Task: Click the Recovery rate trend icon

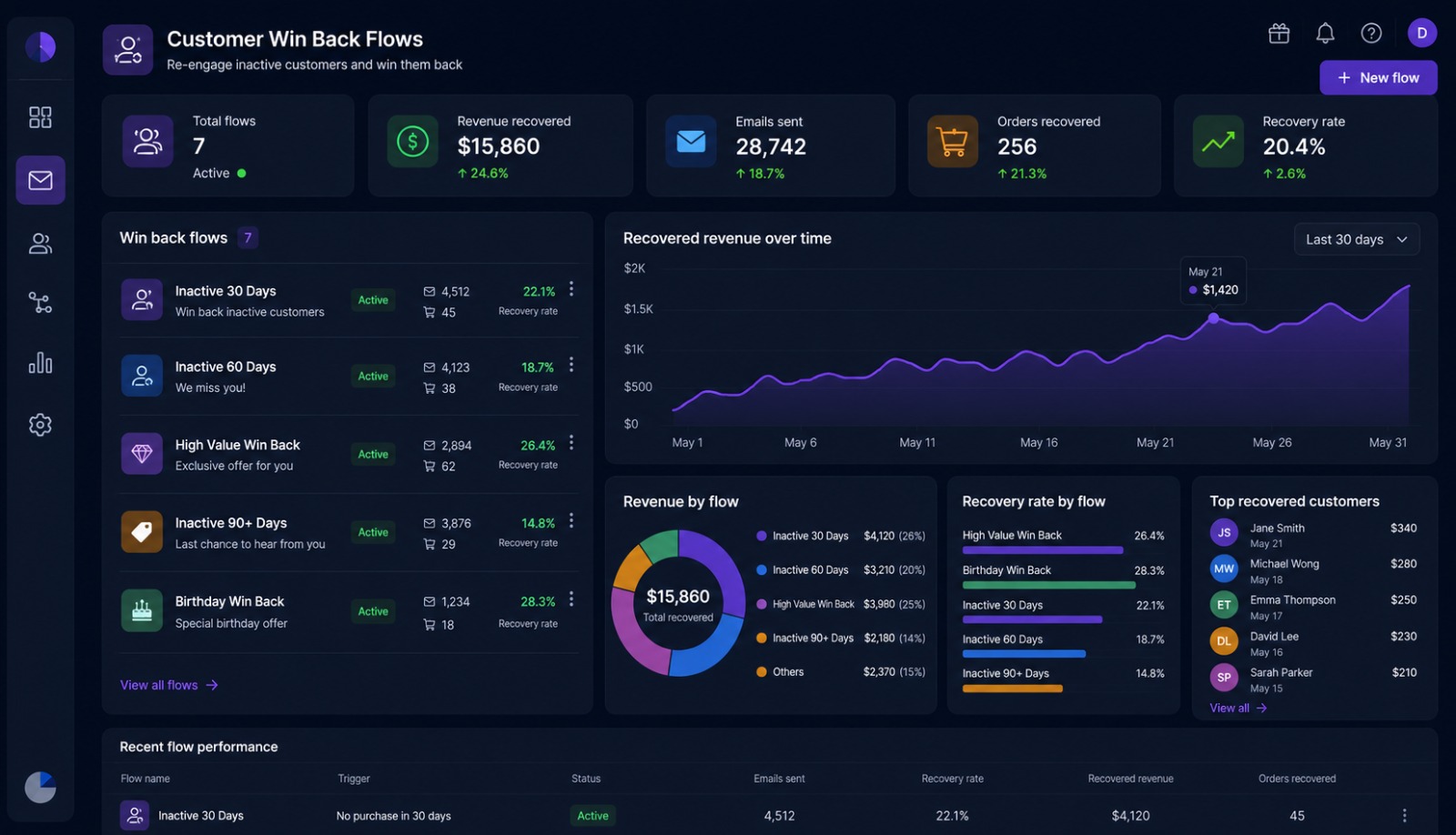Action: click(1218, 141)
